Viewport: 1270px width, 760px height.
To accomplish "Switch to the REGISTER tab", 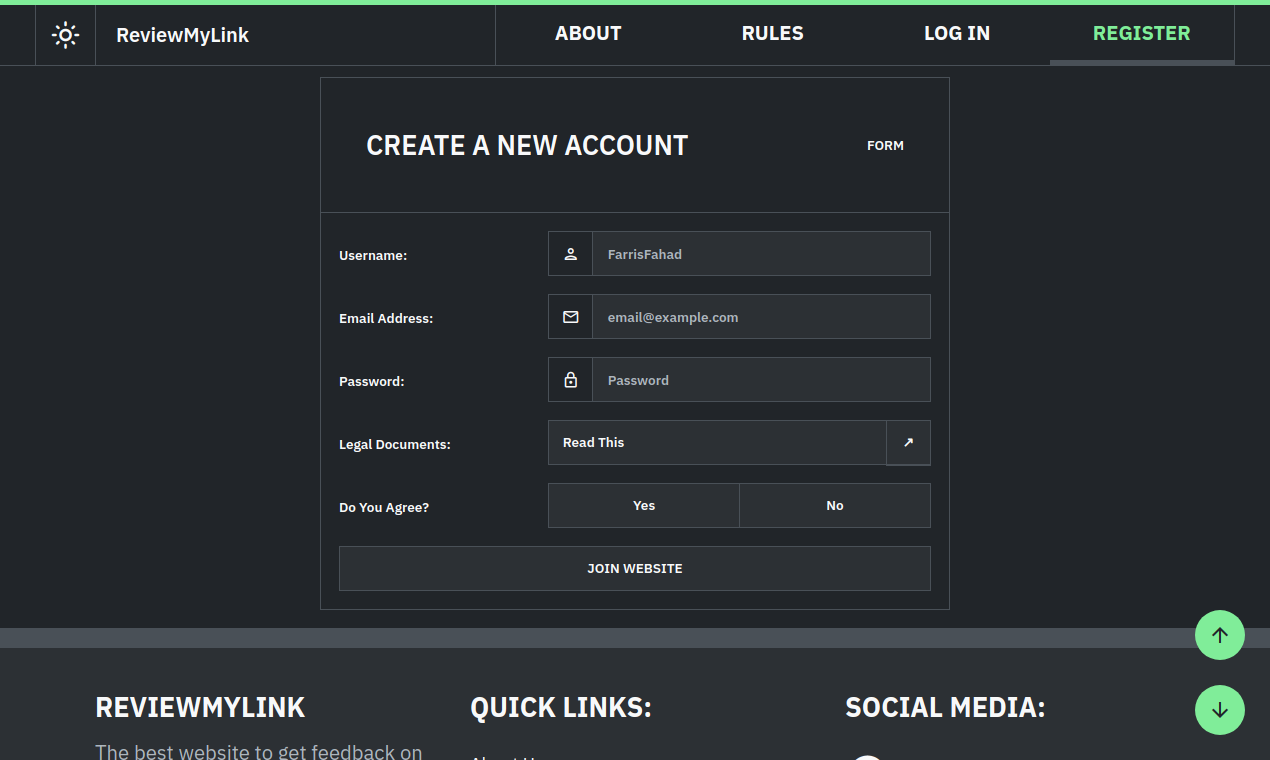I will (x=1141, y=33).
